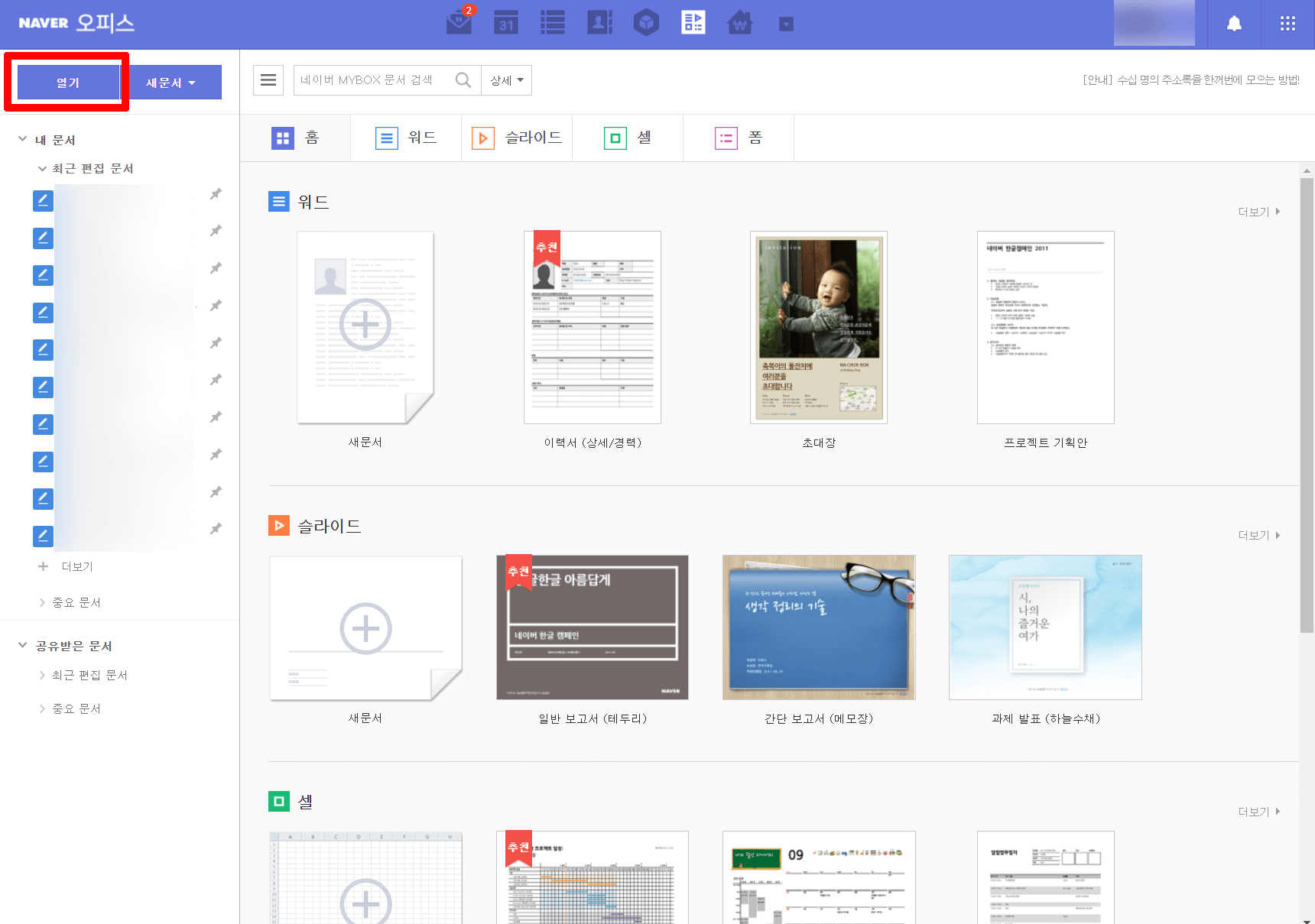Pin the seventh recent document
The image size is (1315, 924).
tap(216, 417)
